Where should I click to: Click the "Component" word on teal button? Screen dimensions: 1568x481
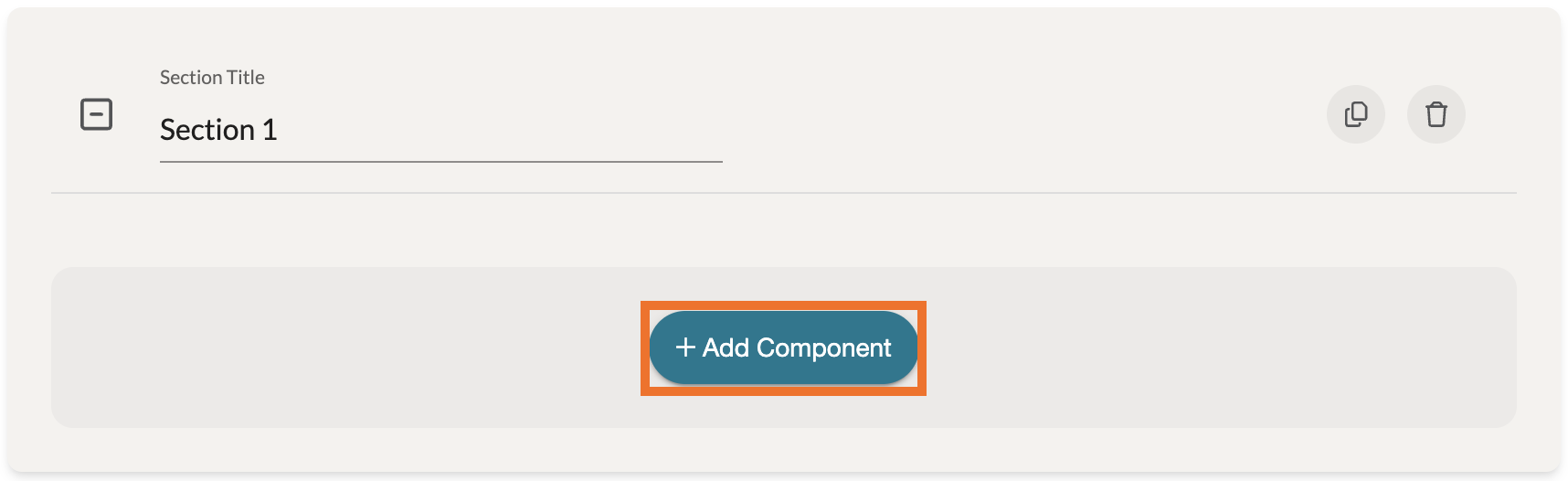[823, 348]
